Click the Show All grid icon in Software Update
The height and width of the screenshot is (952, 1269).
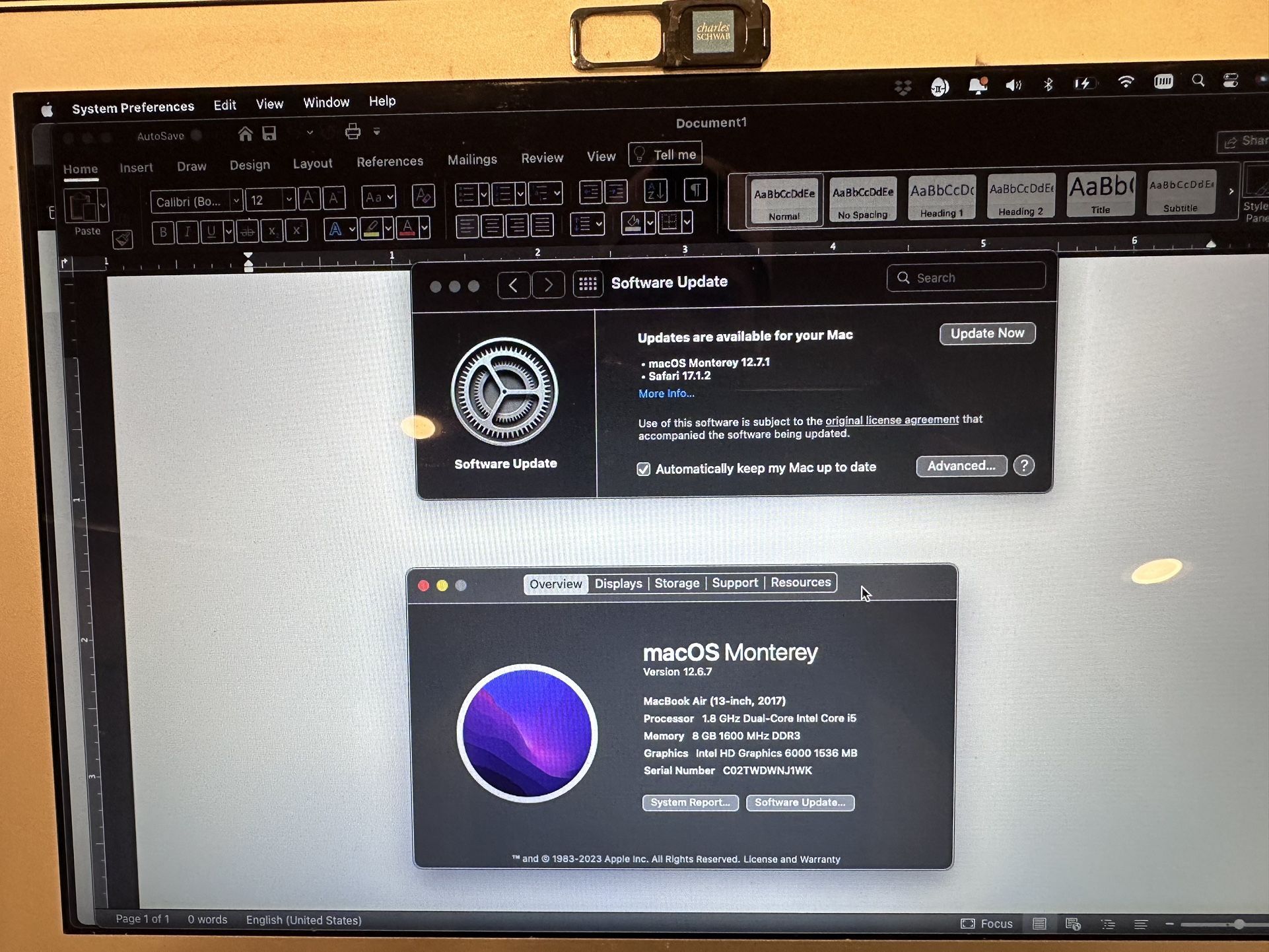[588, 285]
